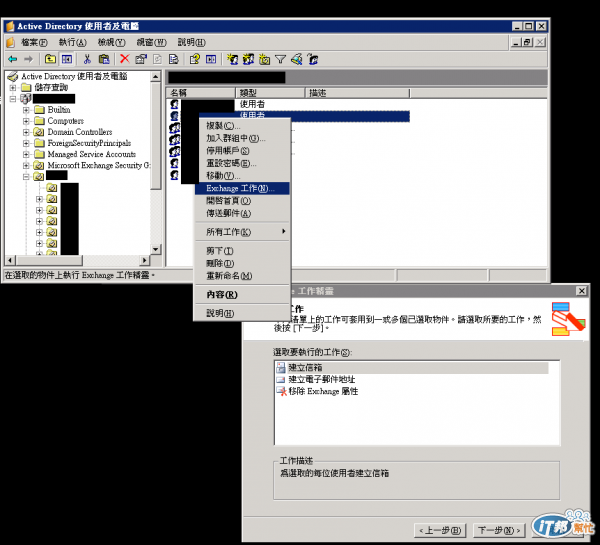Expand the ForeignSecurityPrincipals tree node

(x=26, y=144)
